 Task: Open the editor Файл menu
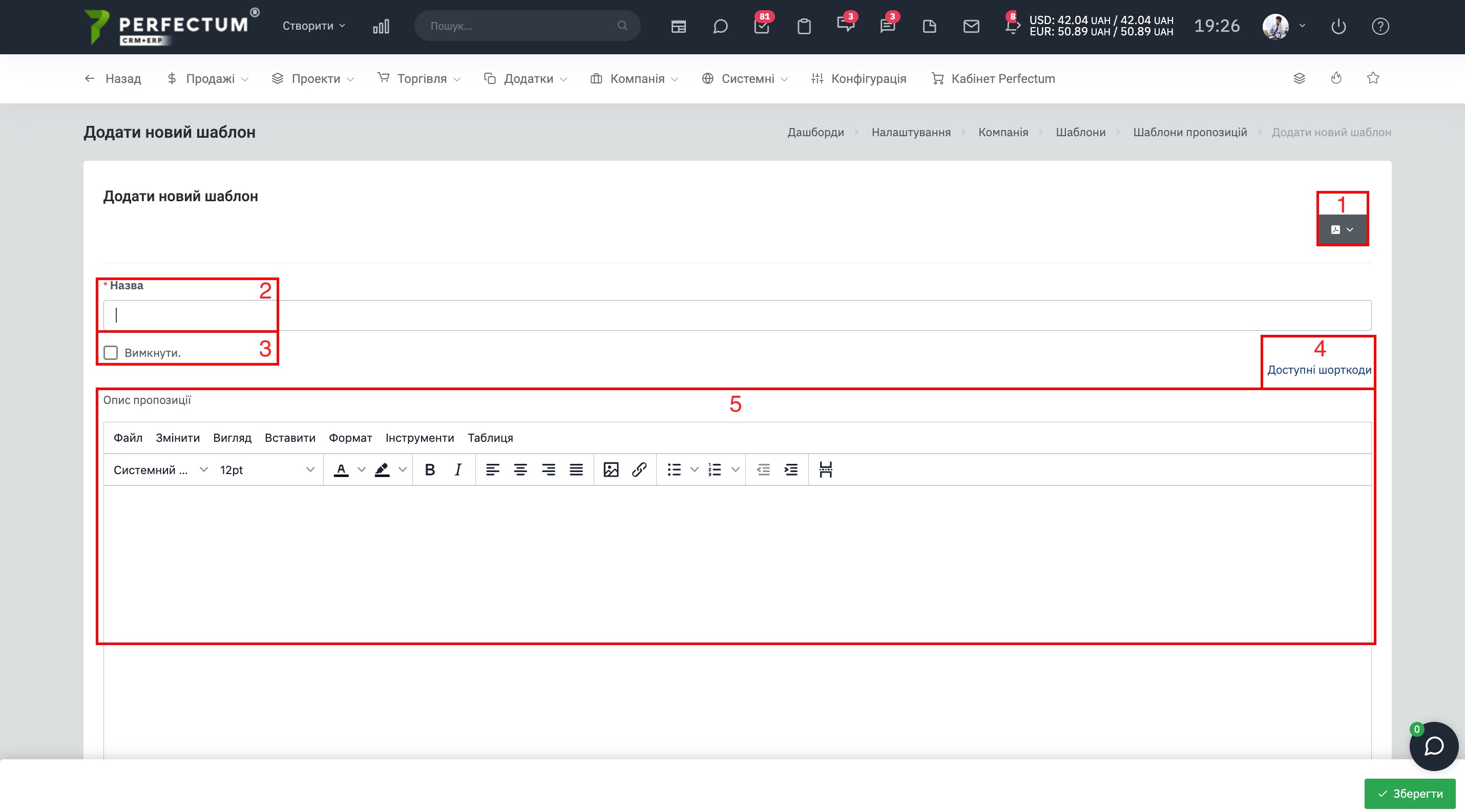[x=128, y=438]
